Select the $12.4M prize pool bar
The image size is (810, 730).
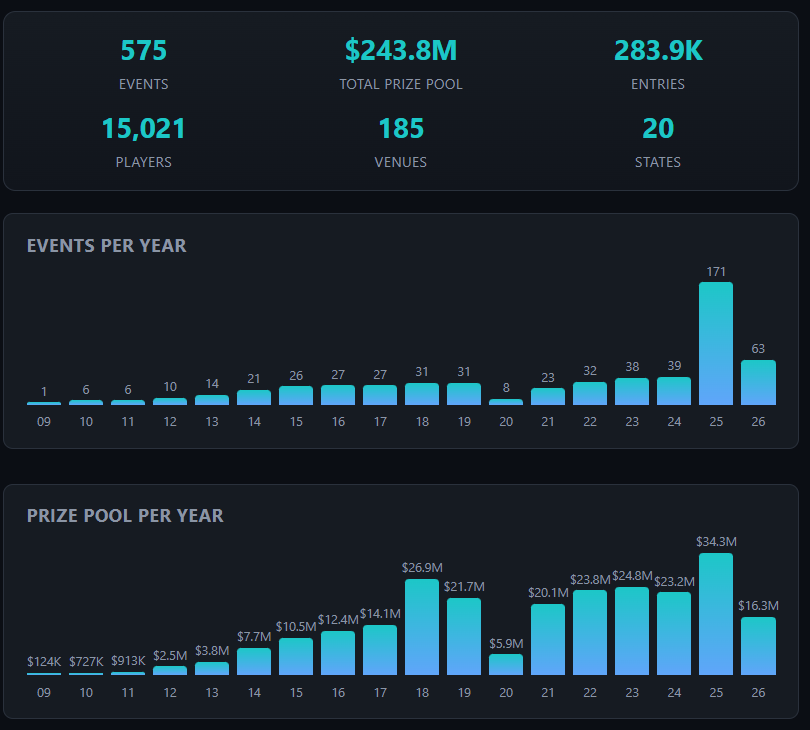point(338,653)
